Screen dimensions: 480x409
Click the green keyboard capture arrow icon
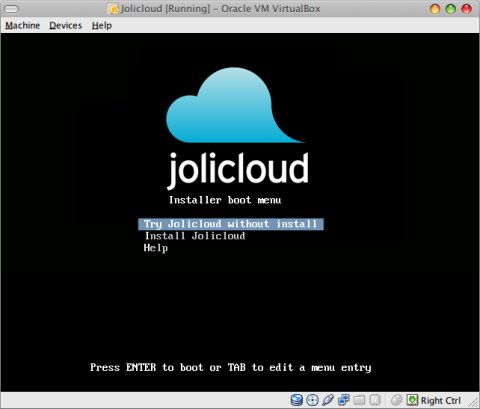click(x=412, y=400)
